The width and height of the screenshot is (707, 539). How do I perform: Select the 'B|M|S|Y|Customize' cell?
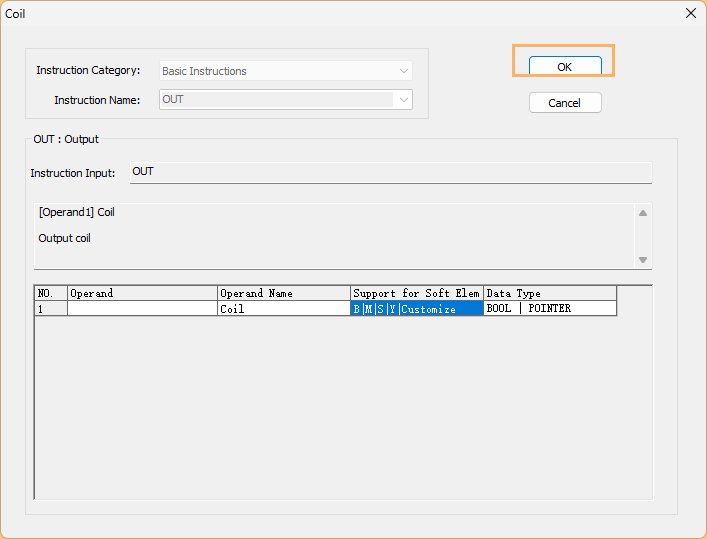click(417, 309)
